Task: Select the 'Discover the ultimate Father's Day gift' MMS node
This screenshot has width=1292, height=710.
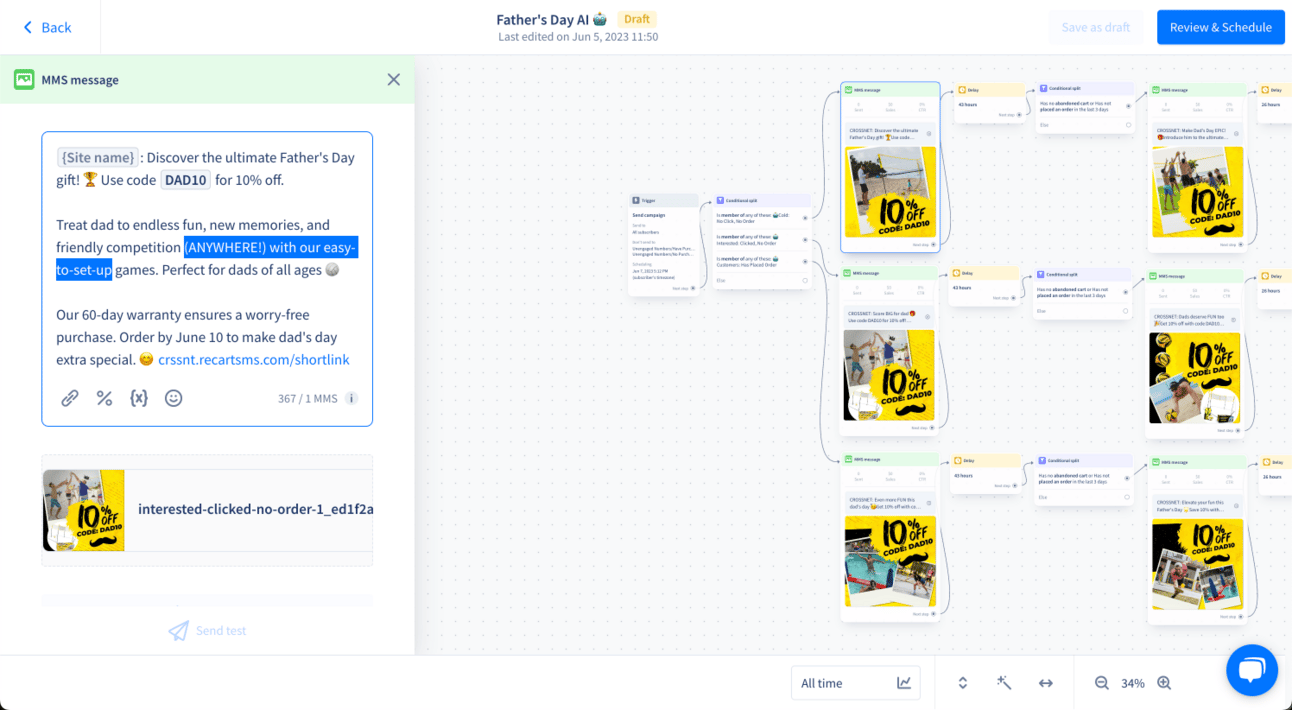Action: tap(890, 167)
